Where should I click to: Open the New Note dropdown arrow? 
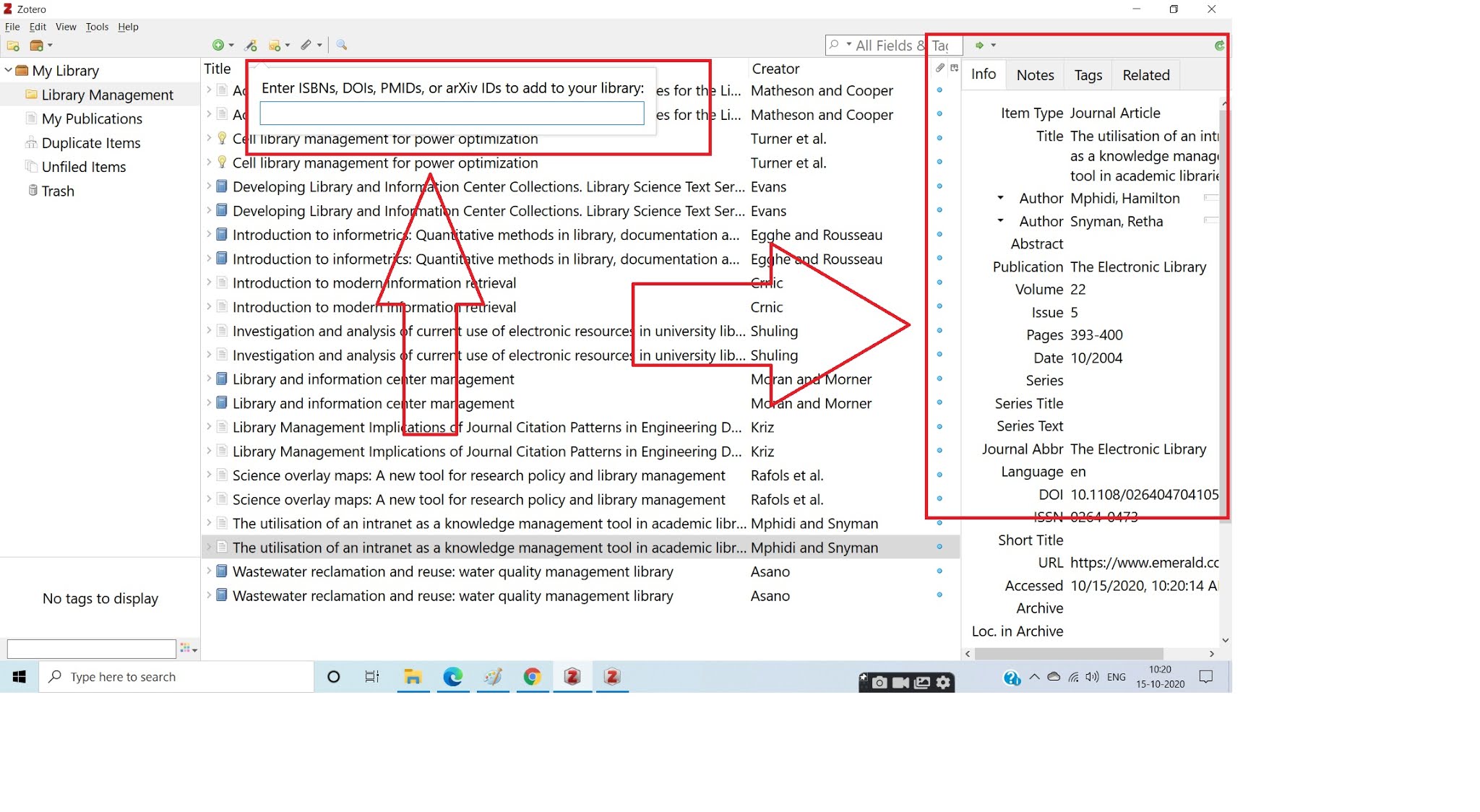pyautogui.click(x=288, y=46)
